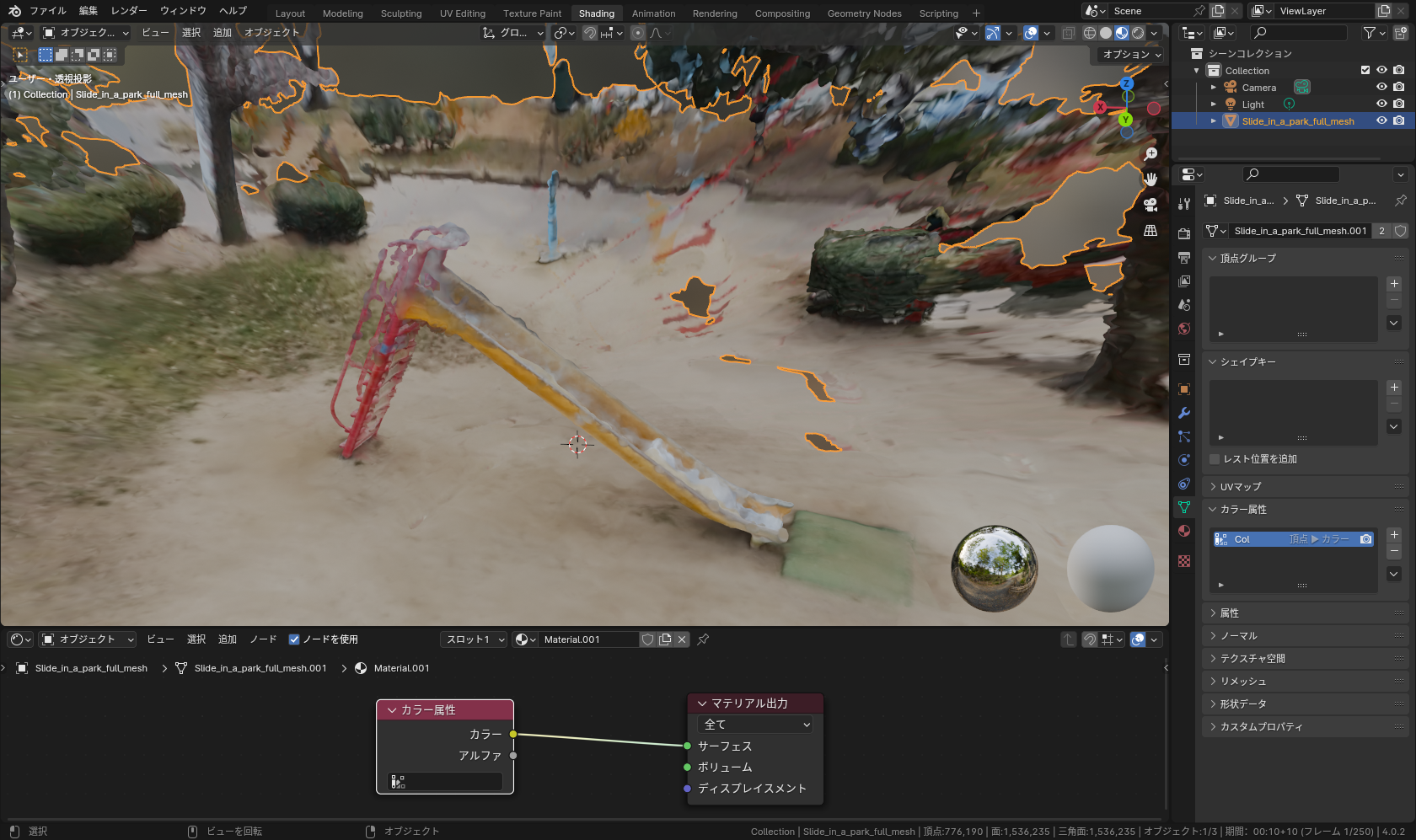Open the Modifier properties tab (wrench icon)
This screenshot has width=1416, height=840.
coord(1184,412)
